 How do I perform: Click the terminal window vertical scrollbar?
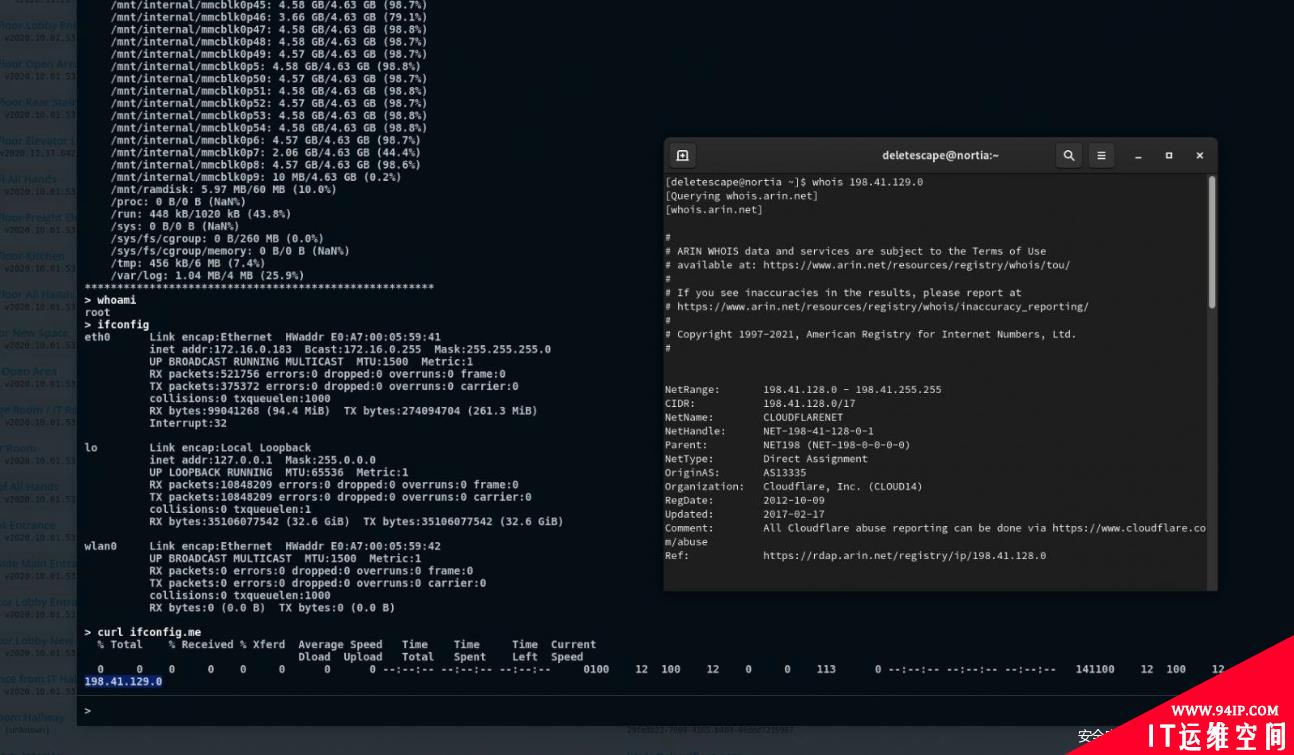click(1212, 242)
